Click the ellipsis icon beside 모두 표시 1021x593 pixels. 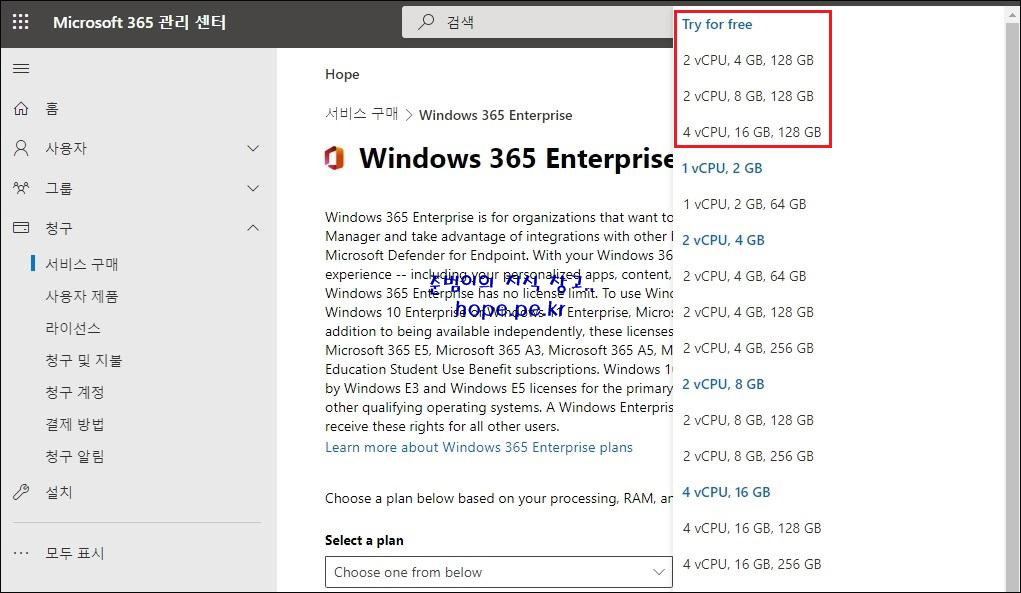tap(21, 553)
